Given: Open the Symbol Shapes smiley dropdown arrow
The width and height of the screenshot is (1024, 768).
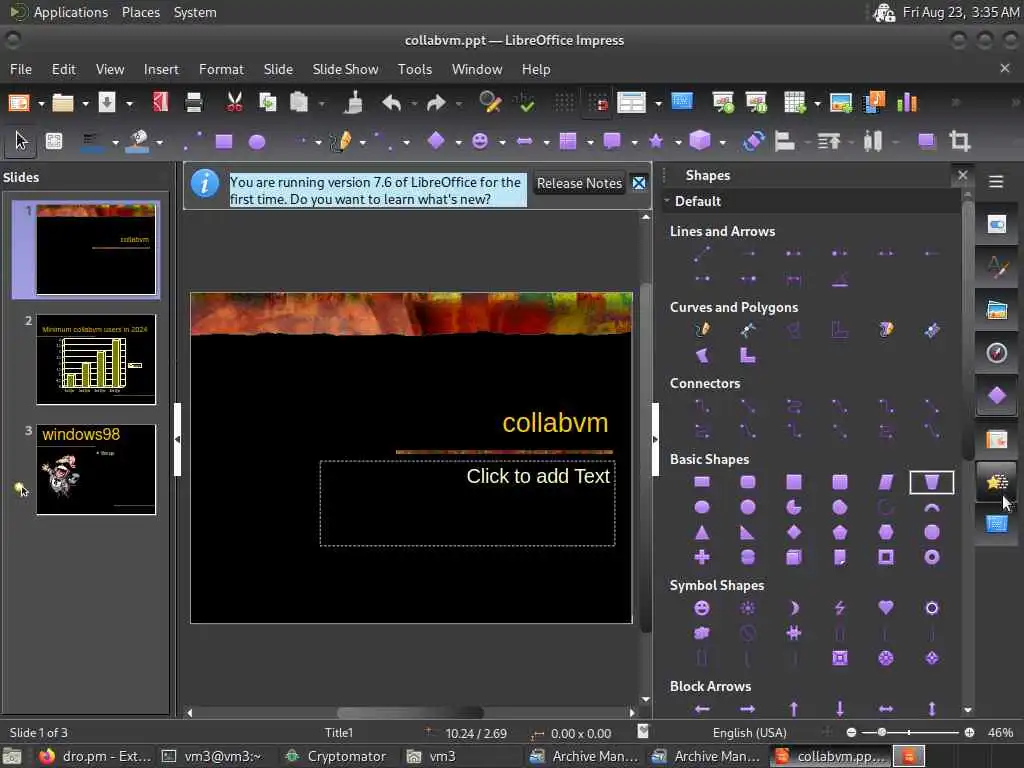Looking at the screenshot, I should click(502, 142).
